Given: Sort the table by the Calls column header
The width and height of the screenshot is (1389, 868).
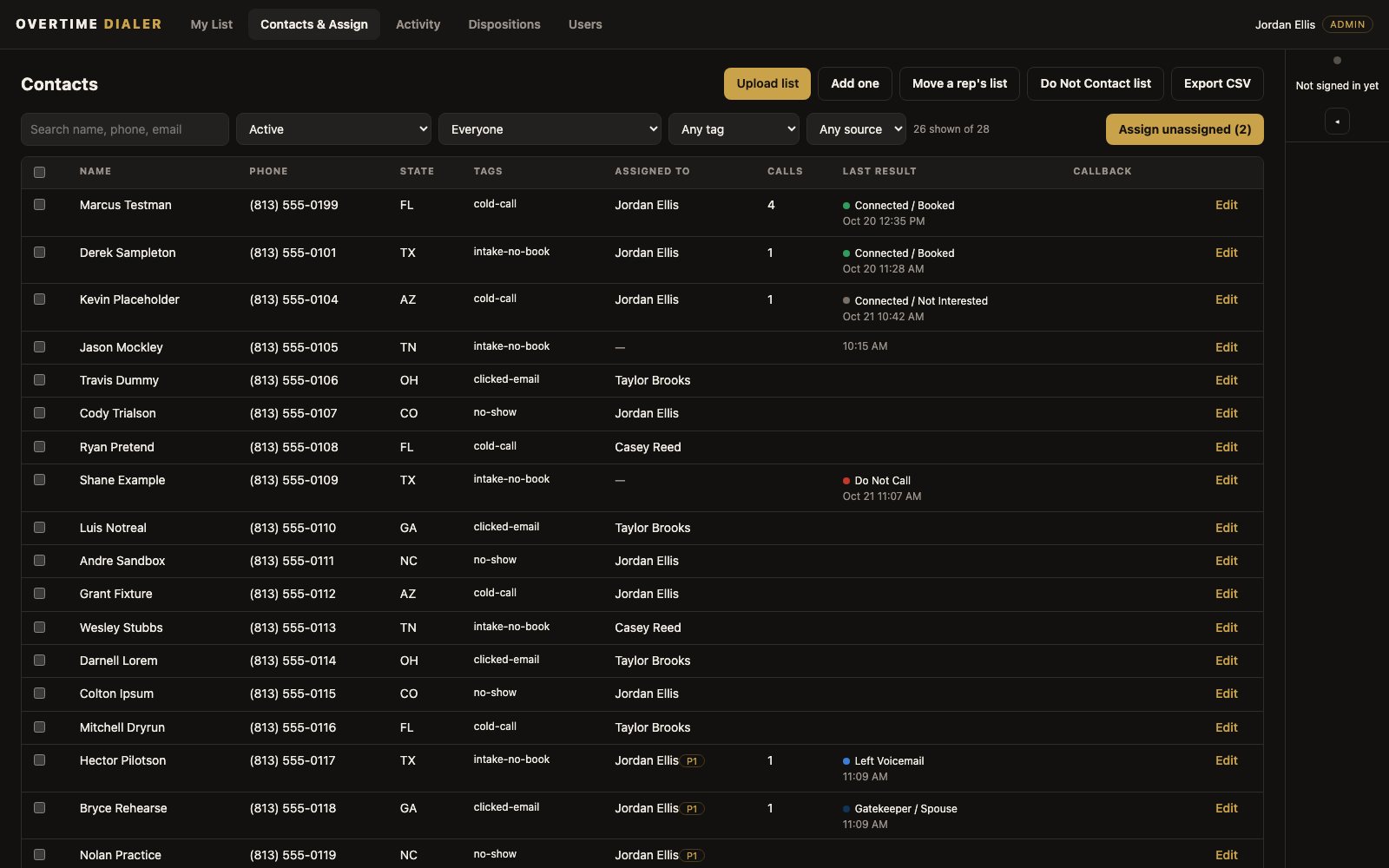Looking at the screenshot, I should pos(785,171).
